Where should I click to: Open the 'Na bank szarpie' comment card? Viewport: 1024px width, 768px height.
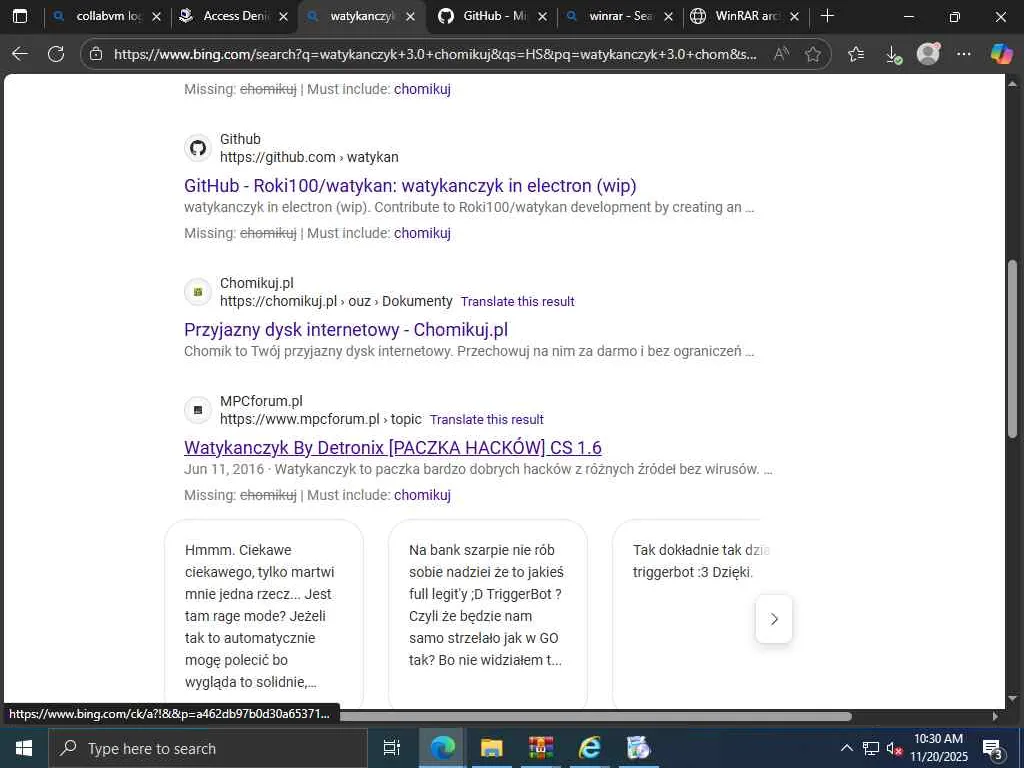coord(487,614)
